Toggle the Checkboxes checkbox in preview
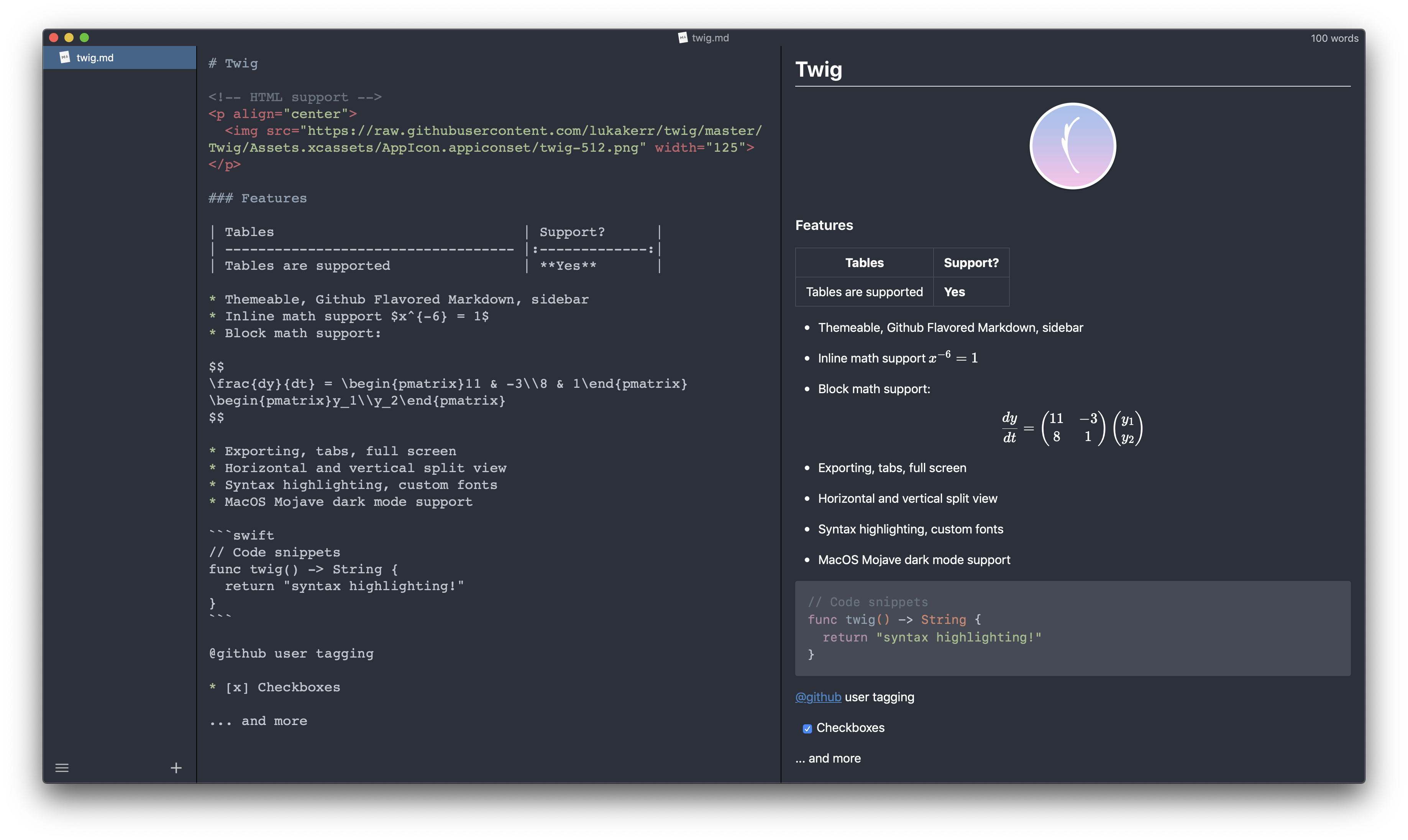1408x840 pixels. tap(807, 728)
